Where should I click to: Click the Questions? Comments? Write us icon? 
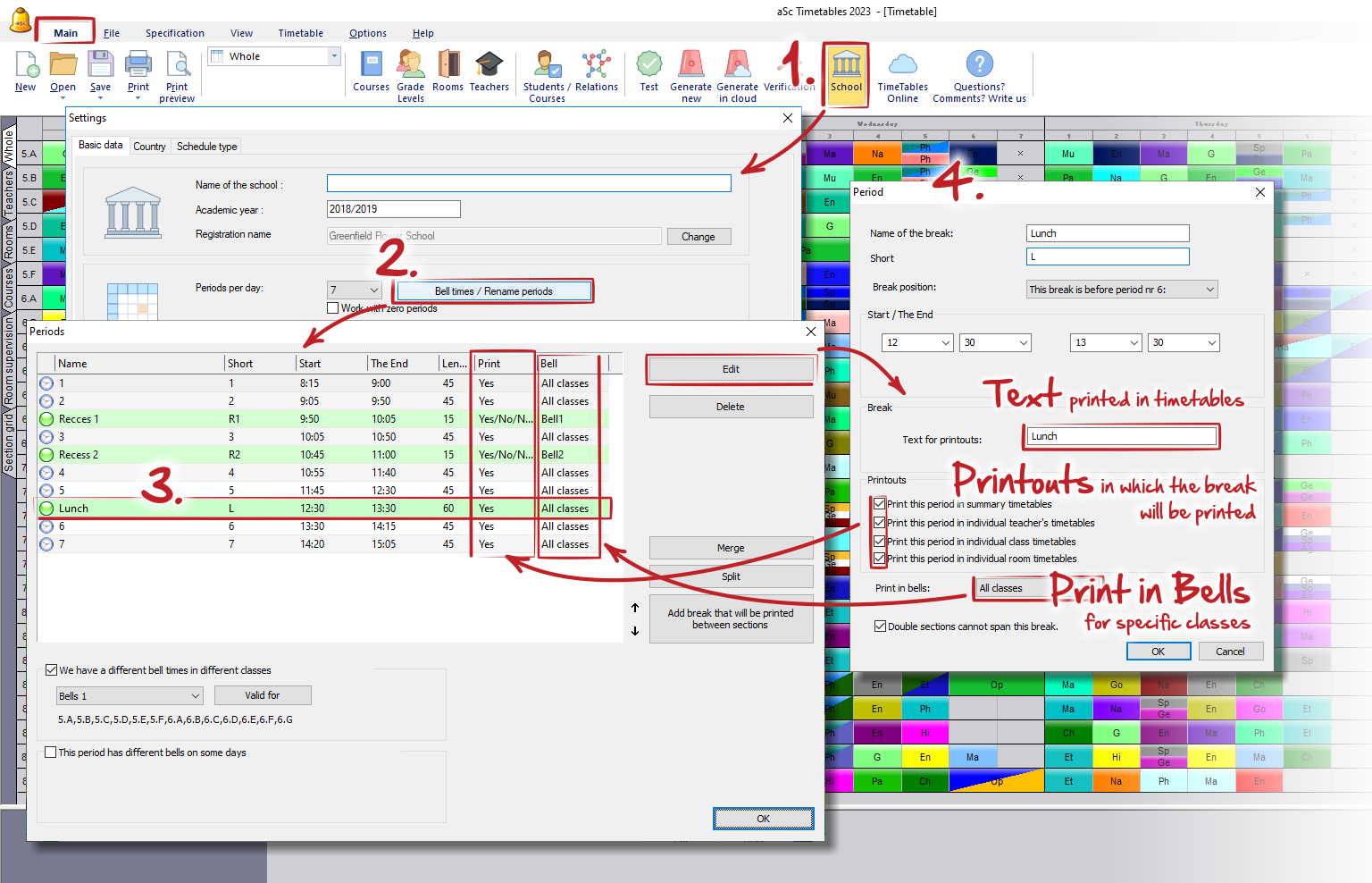[x=980, y=64]
